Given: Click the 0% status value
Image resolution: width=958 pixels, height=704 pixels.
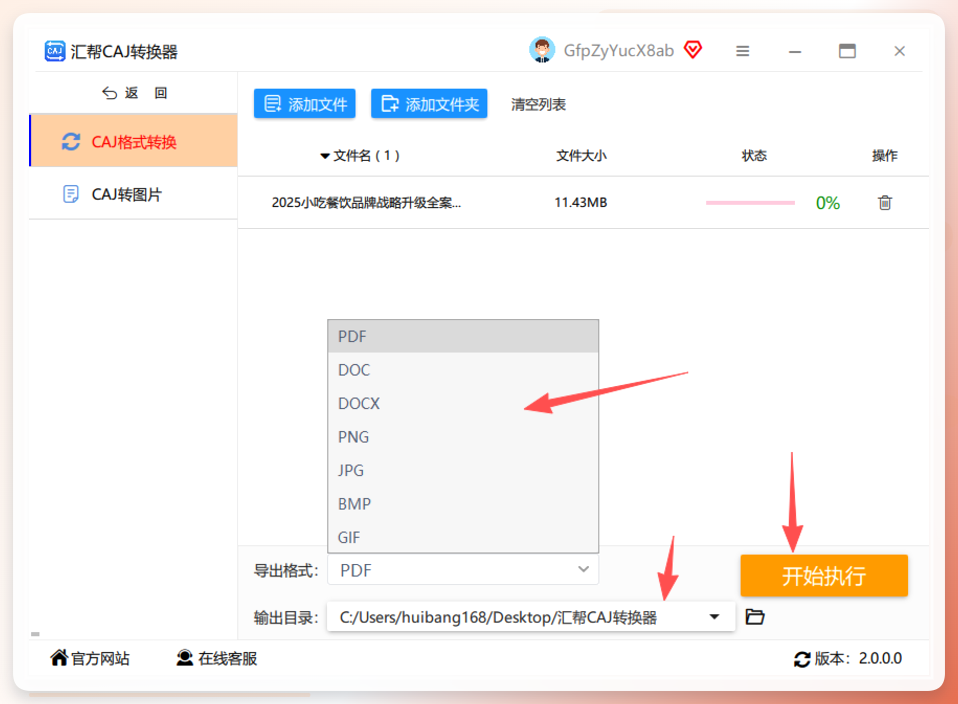Looking at the screenshot, I should pyautogui.click(x=828, y=203).
